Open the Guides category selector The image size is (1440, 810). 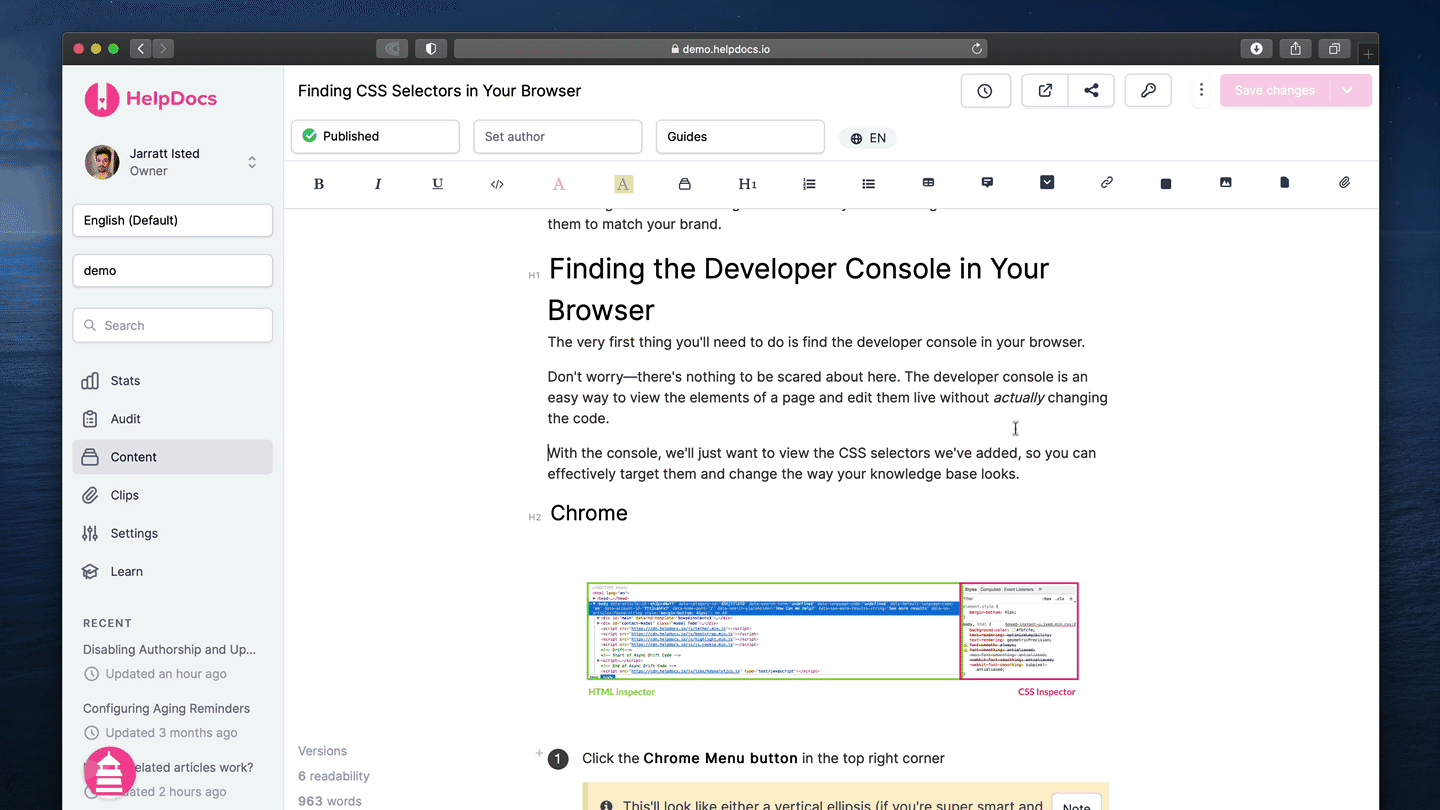740,136
